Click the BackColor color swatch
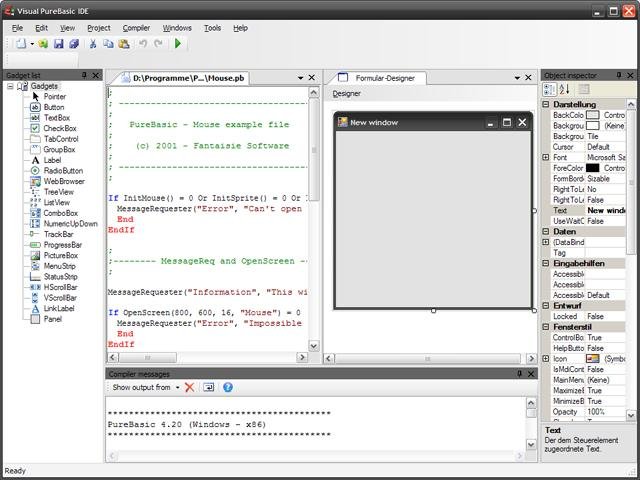Screen dimensions: 640x480 (x=593, y=115)
